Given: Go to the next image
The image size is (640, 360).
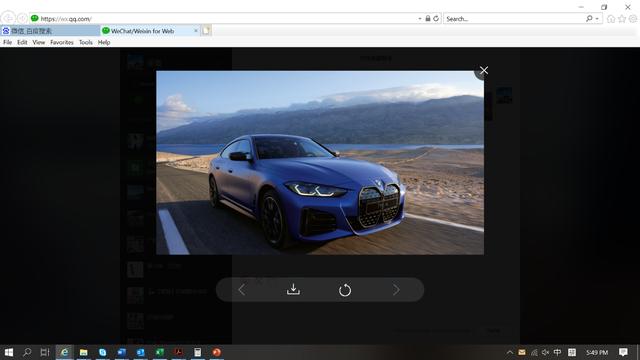Looking at the screenshot, I should (x=396, y=290).
